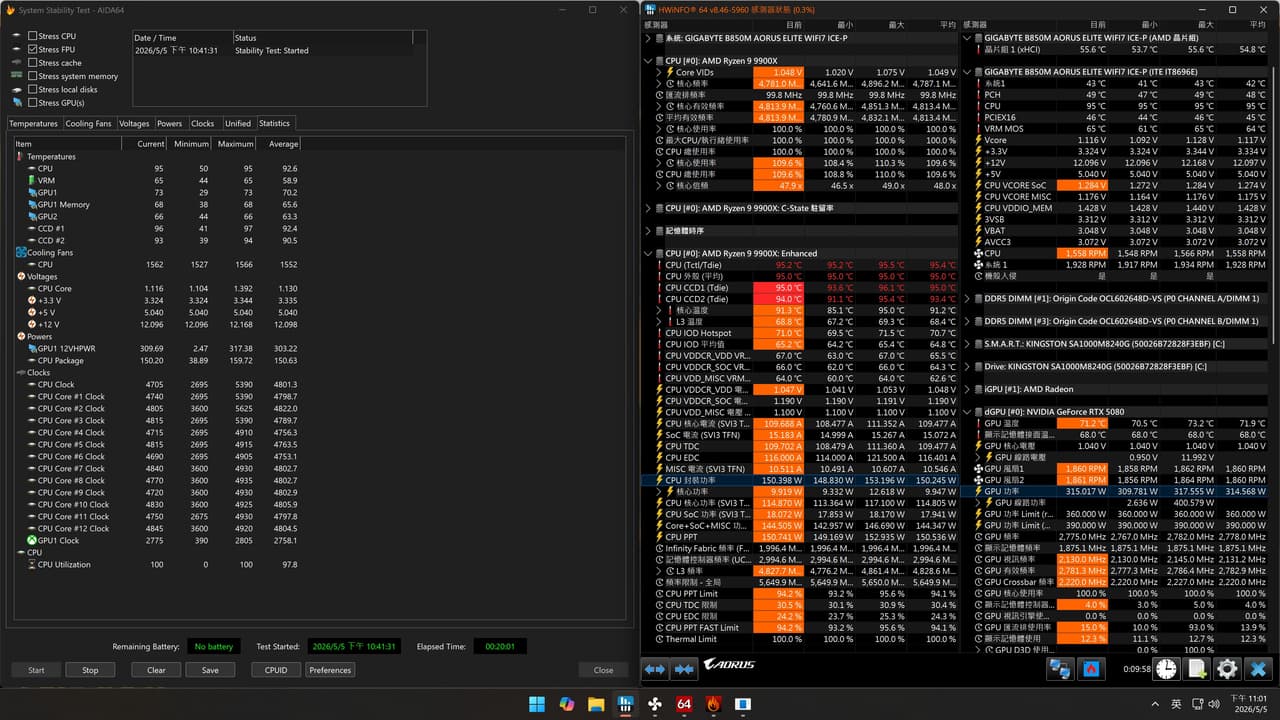Open the Powers tab

pyautogui.click(x=170, y=124)
